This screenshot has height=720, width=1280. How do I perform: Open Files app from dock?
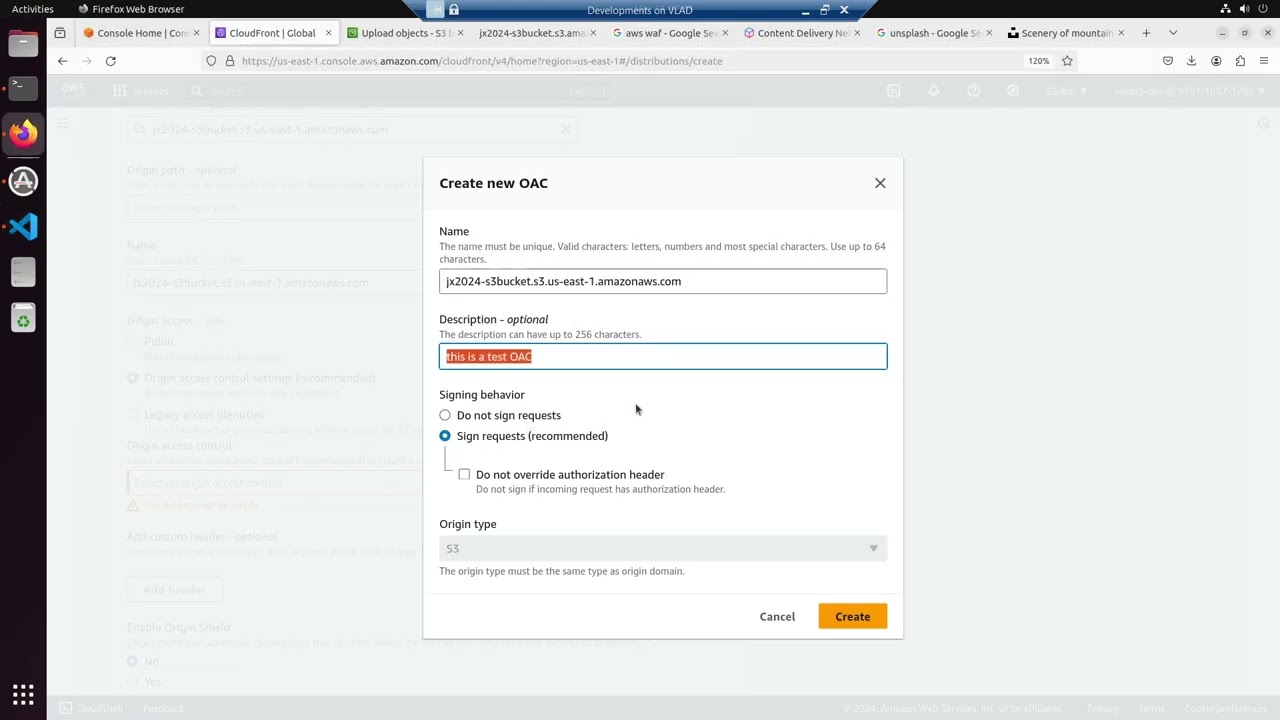tap(23, 43)
